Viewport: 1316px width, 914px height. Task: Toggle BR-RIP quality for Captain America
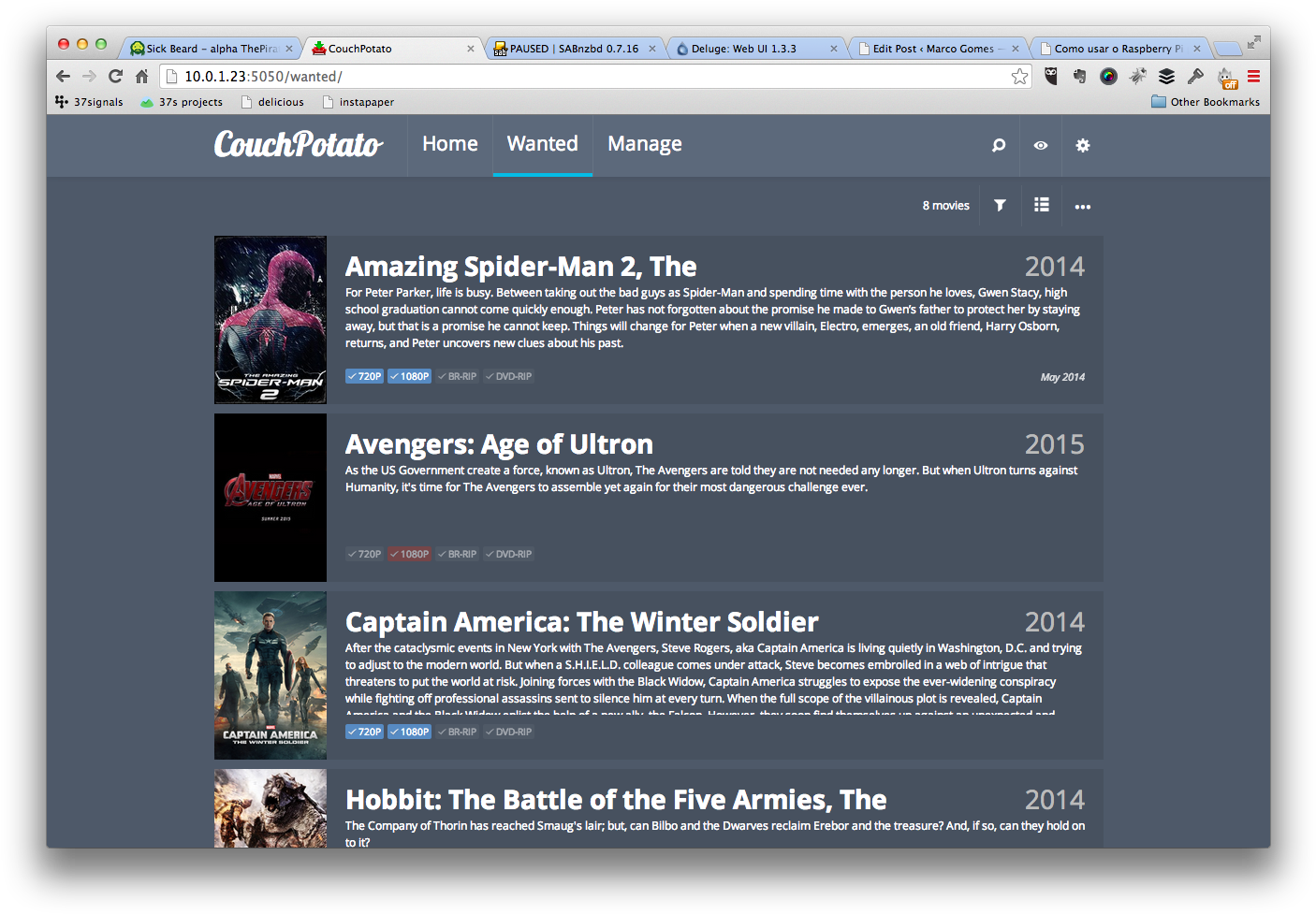457,733
